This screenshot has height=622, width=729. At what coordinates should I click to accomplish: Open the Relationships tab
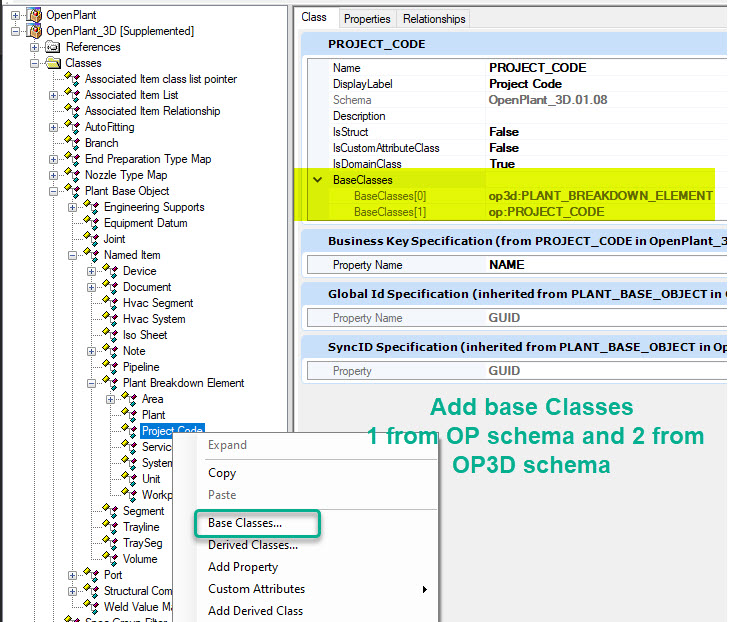[434, 19]
